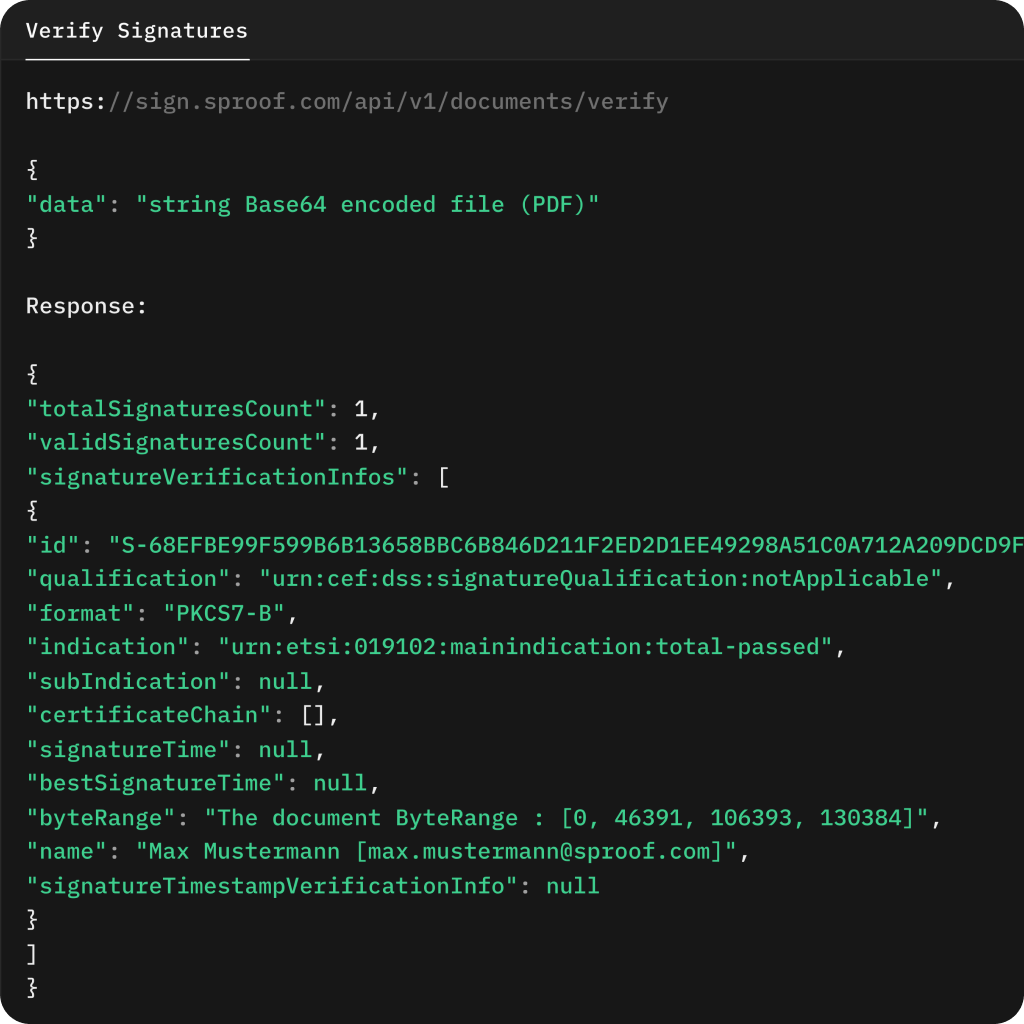This screenshot has height=1024, width=1024.
Task: Click the mainindication:total-passed value
Action: tap(525, 647)
